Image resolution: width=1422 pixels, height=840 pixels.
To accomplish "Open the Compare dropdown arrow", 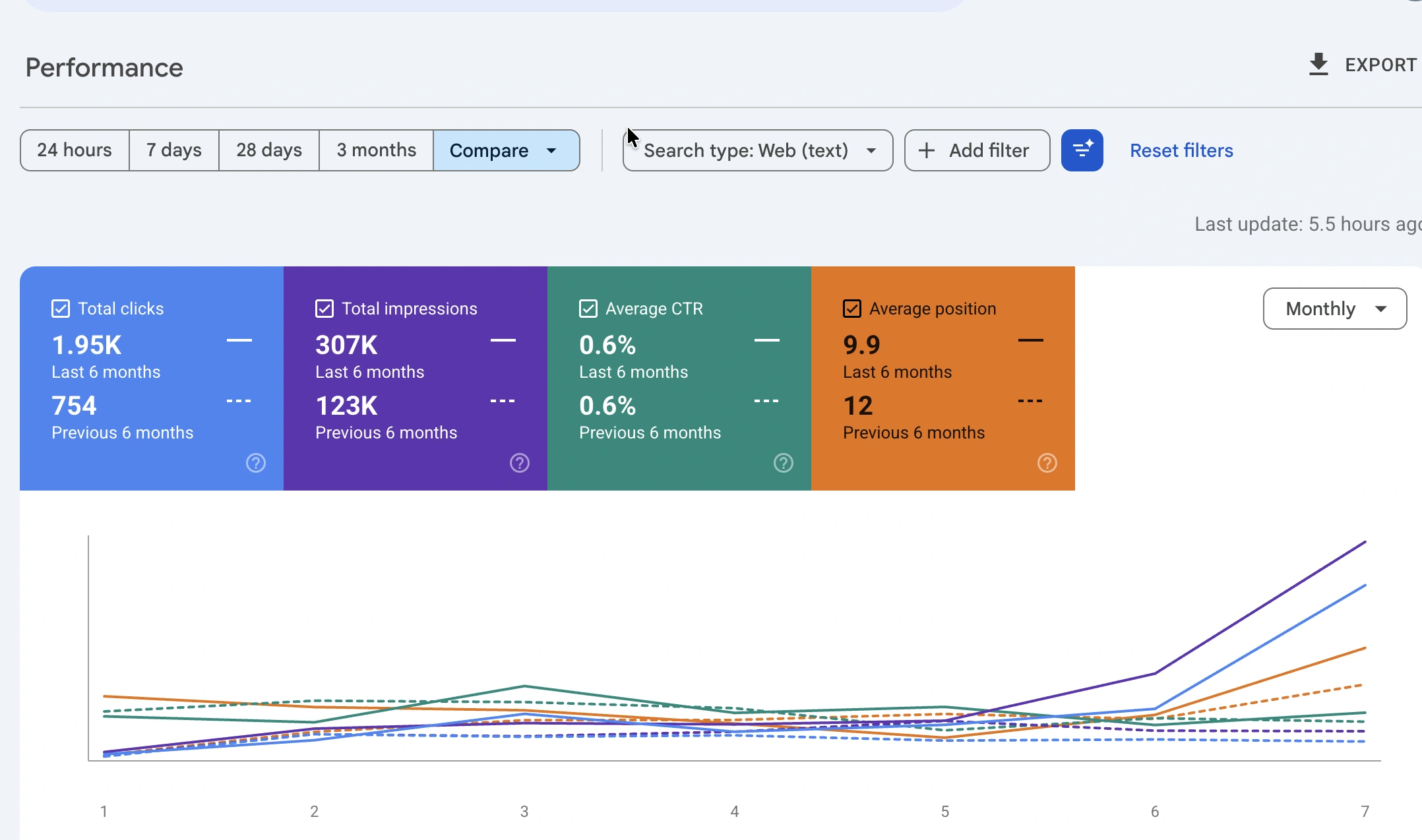I will (x=551, y=150).
